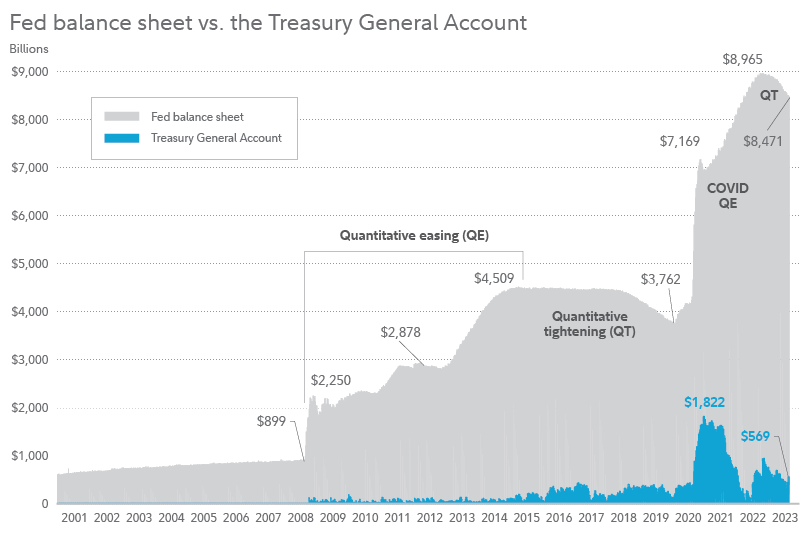Click the blue $569 data label
This screenshot has height=540, width=800.
(x=757, y=436)
